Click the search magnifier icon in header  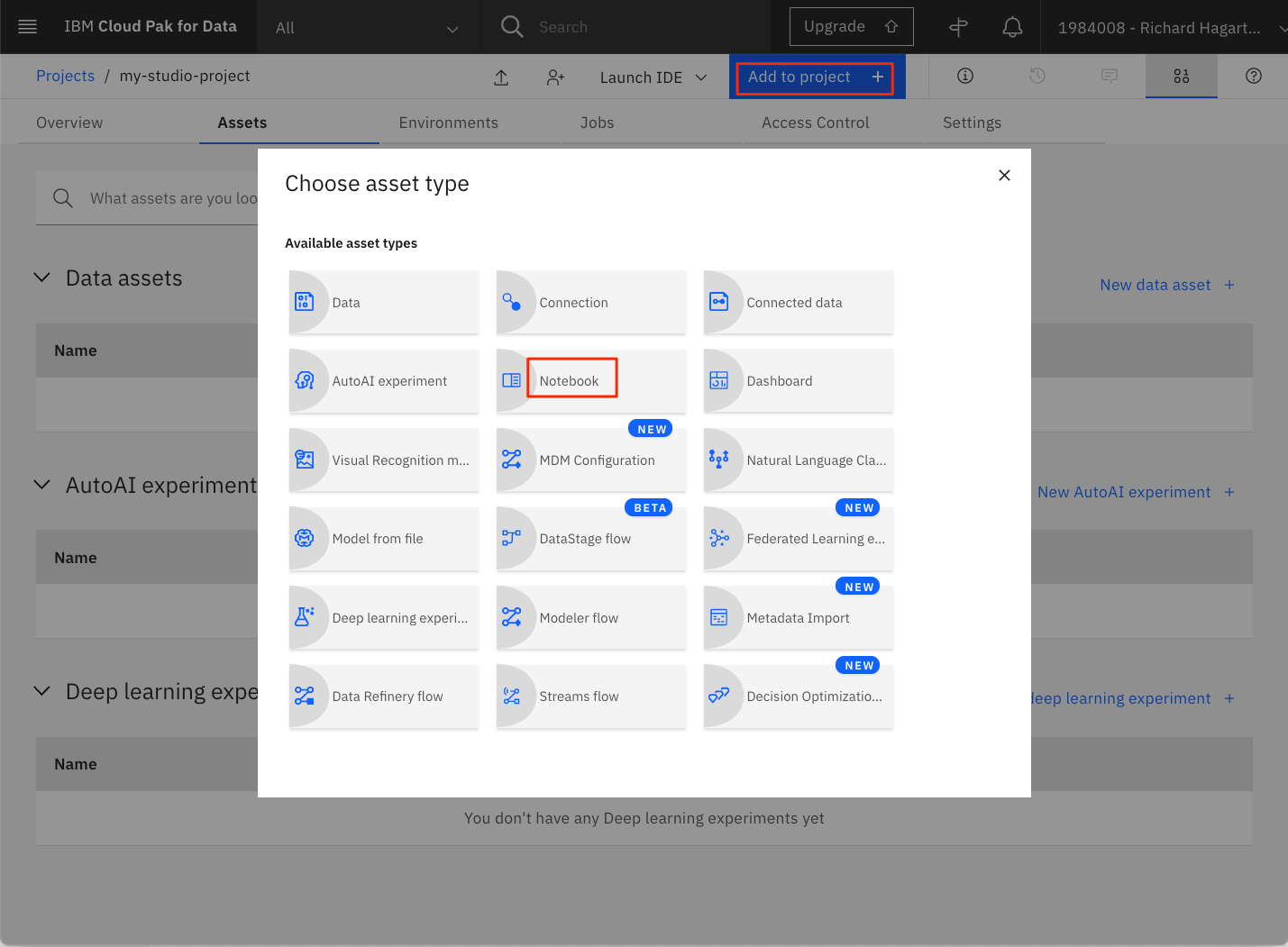(512, 27)
